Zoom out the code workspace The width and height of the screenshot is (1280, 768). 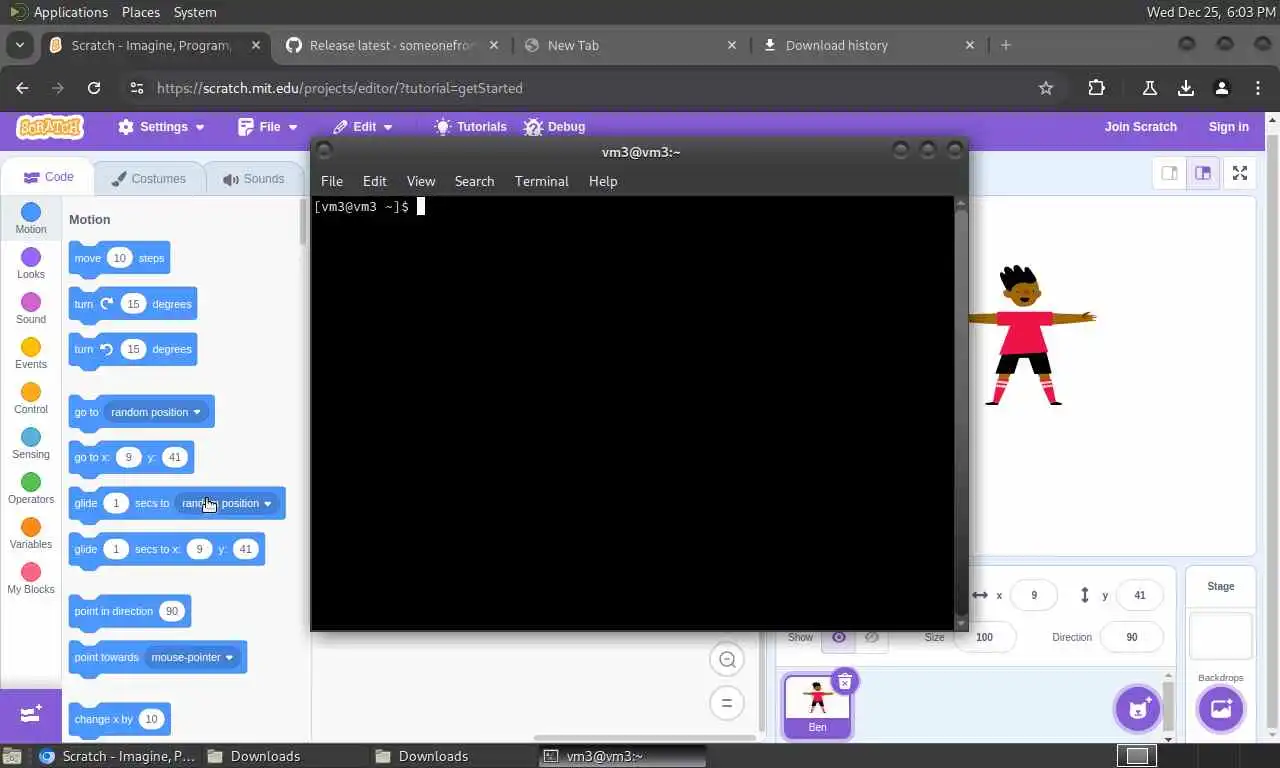point(728,659)
